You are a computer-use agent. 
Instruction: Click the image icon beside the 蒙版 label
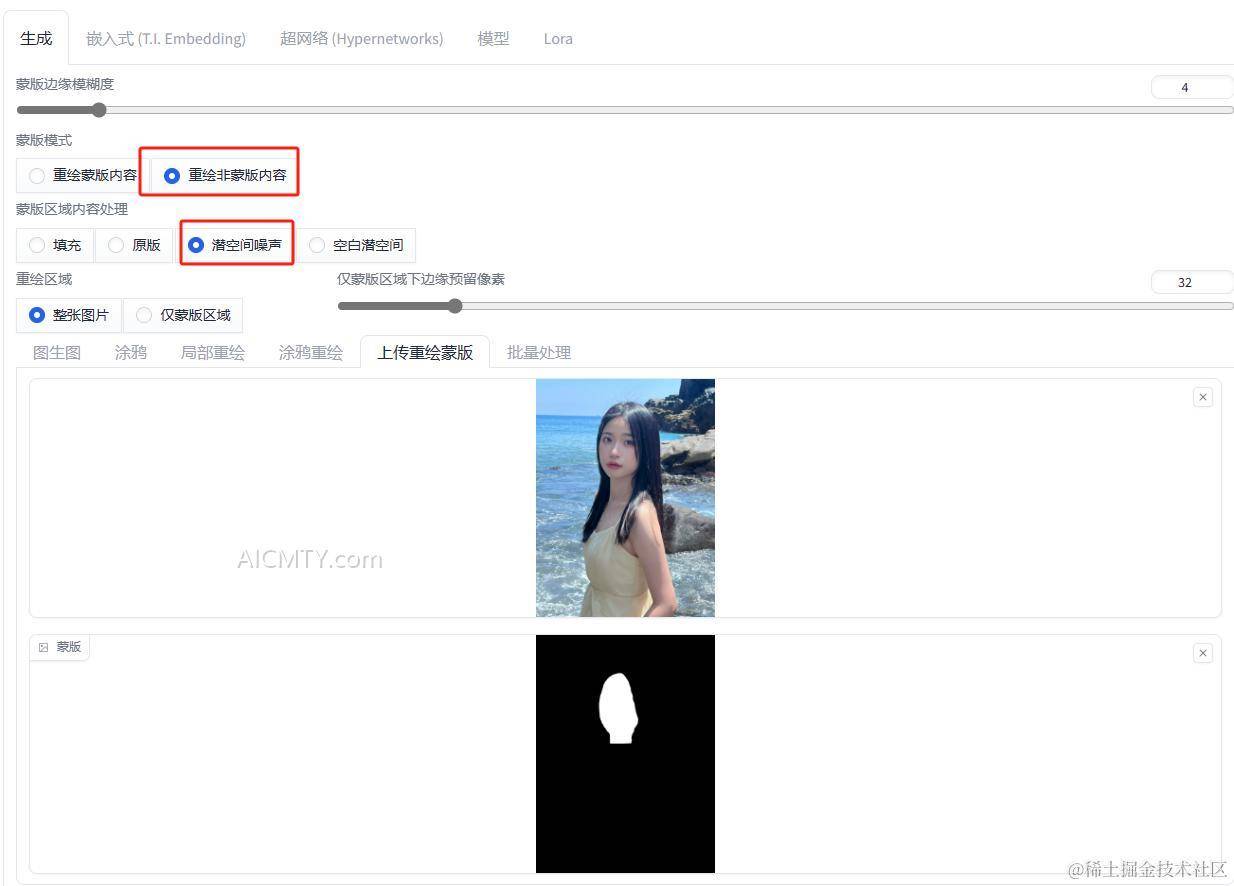pyautogui.click(x=43, y=646)
